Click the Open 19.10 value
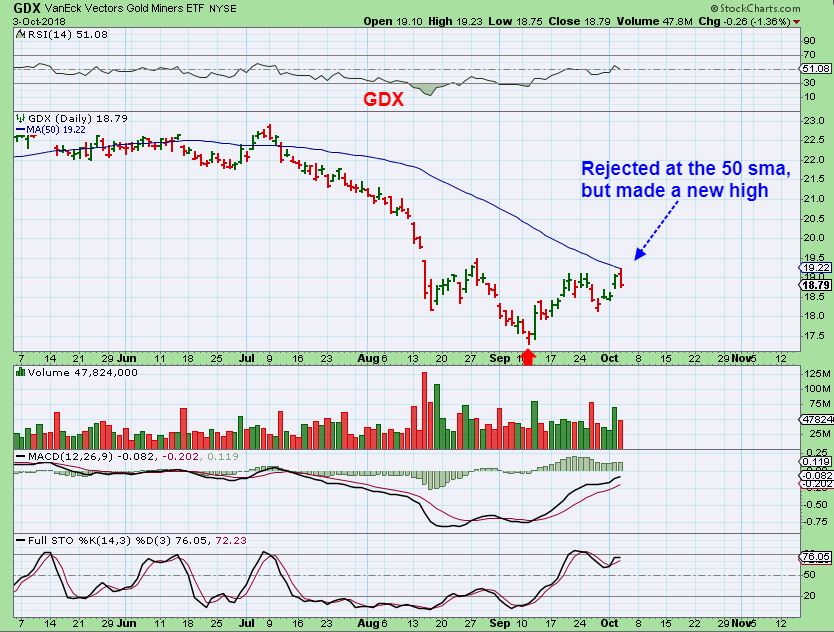This screenshot has width=834, height=632. (393, 21)
